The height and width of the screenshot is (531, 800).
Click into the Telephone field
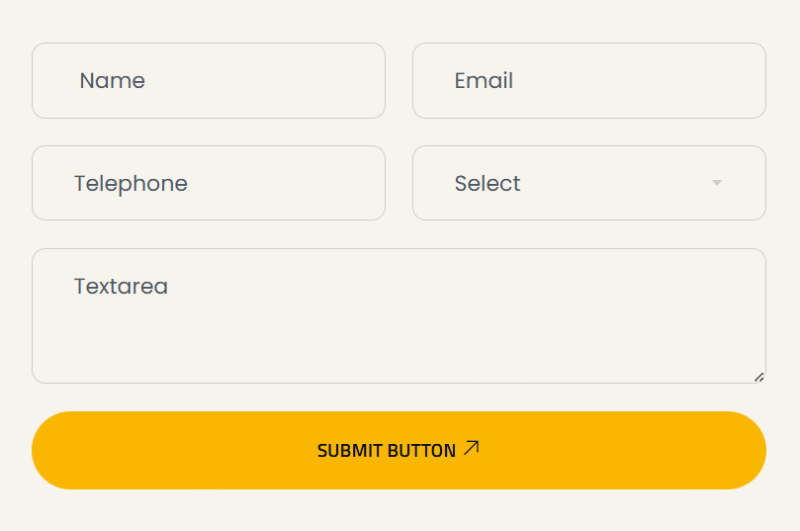click(x=208, y=183)
